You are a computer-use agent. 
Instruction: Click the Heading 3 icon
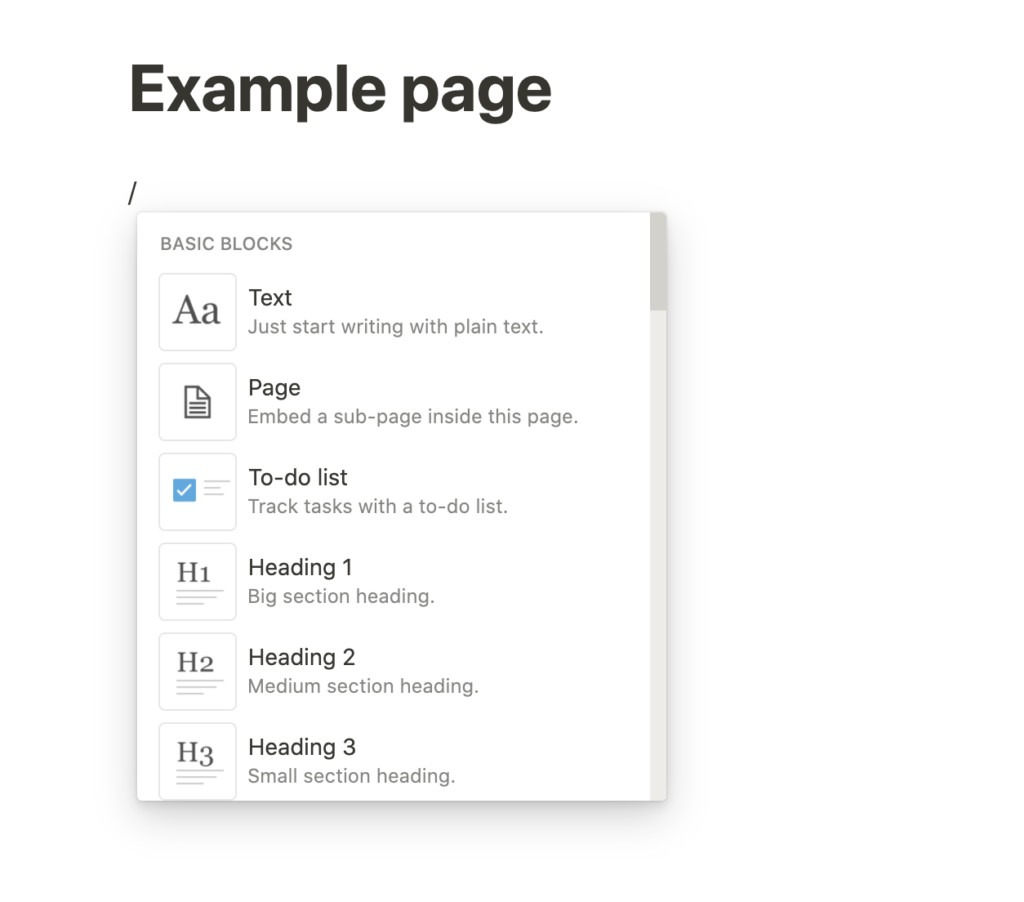pyautogui.click(x=197, y=761)
